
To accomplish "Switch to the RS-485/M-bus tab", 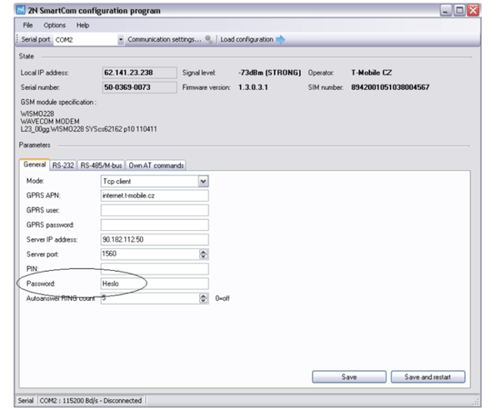I will [x=101, y=165].
